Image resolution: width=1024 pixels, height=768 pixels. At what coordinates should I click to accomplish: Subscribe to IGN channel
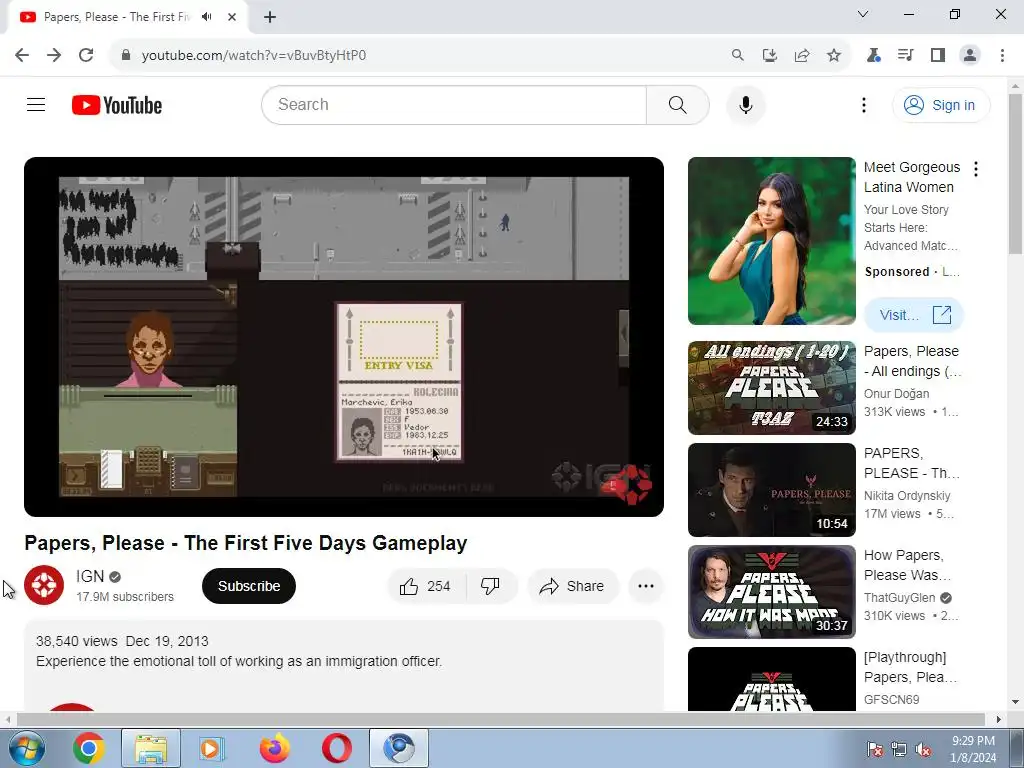click(249, 586)
